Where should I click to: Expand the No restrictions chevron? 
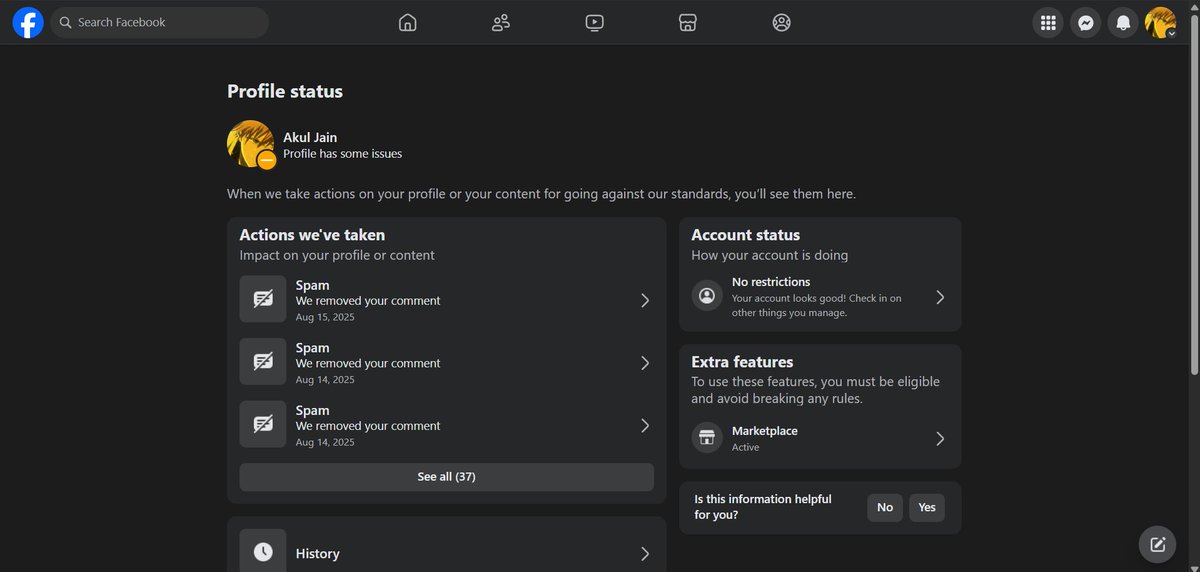[940, 297]
